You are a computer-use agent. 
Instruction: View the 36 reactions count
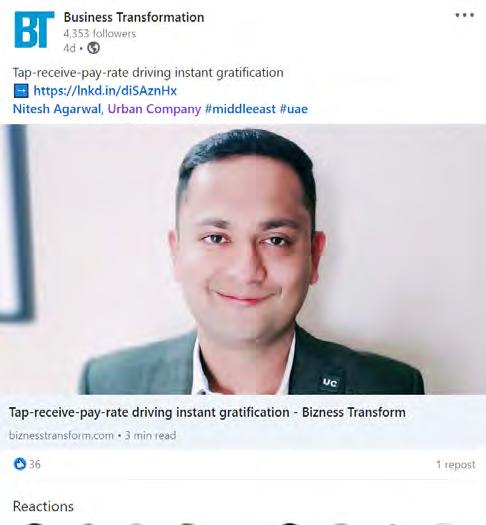(35, 464)
